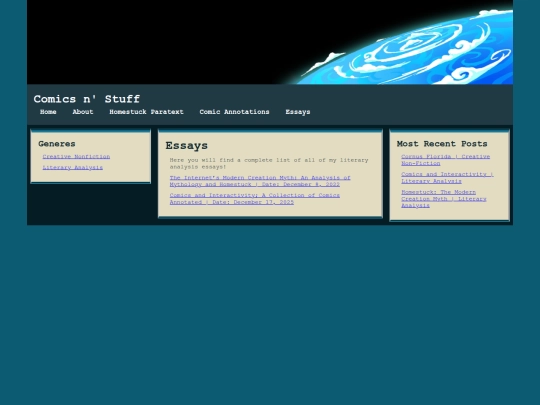
Task: Select Comic Annotations menu item
Action: pos(234,112)
